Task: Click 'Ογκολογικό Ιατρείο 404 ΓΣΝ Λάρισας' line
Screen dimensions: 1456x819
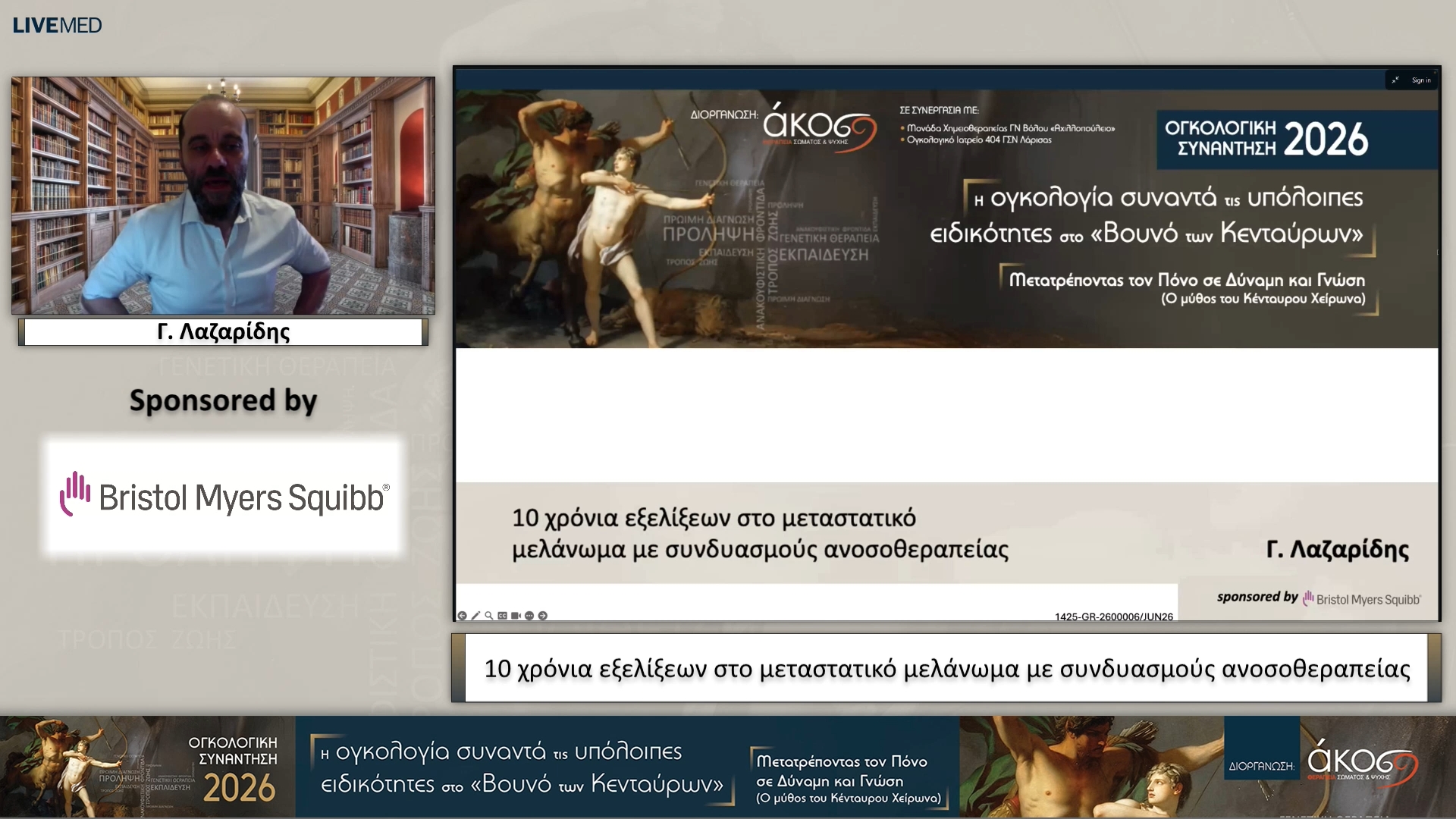Action: 979,140
